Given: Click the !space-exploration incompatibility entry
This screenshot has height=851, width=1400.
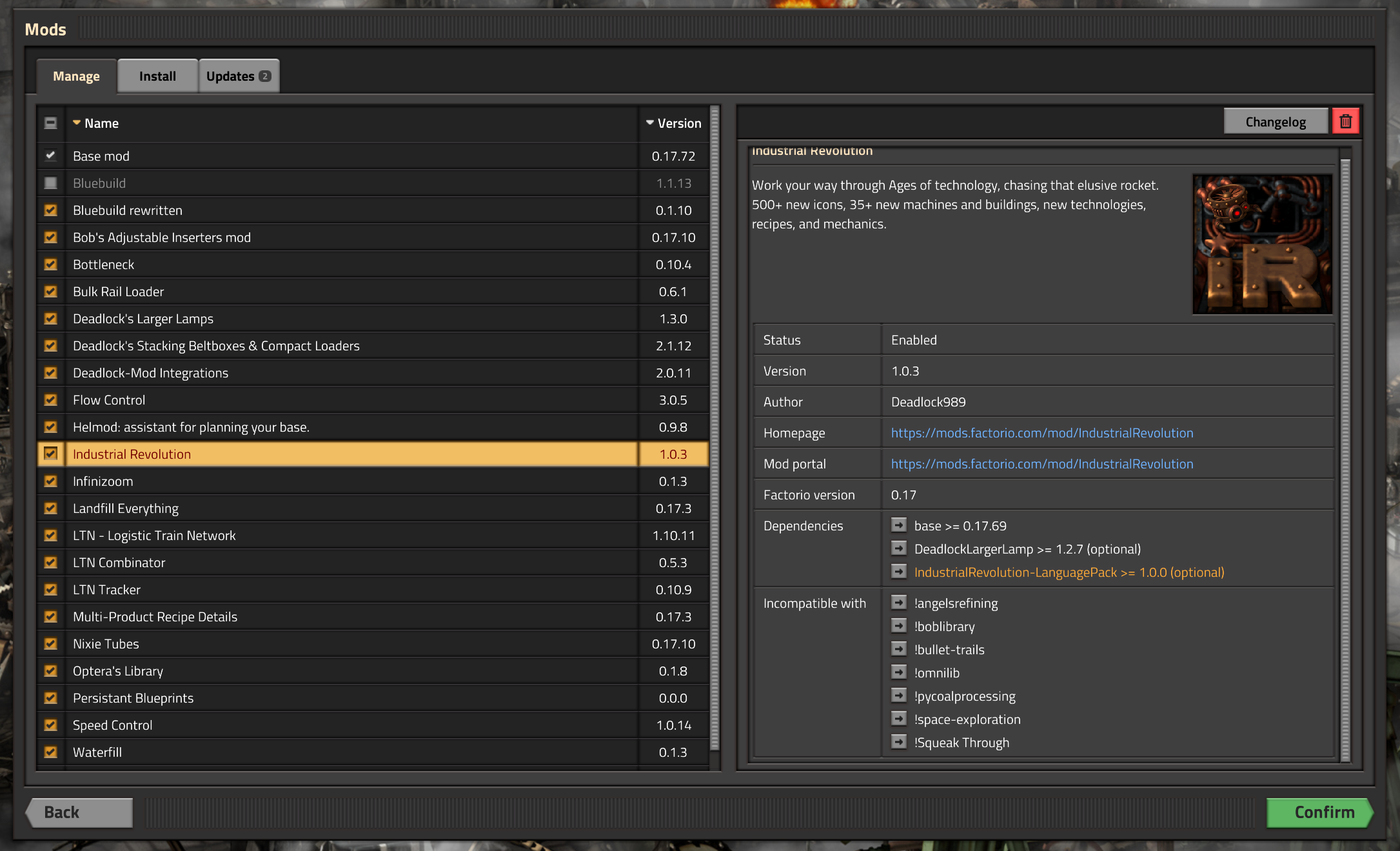Looking at the screenshot, I should (x=967, y=719).
